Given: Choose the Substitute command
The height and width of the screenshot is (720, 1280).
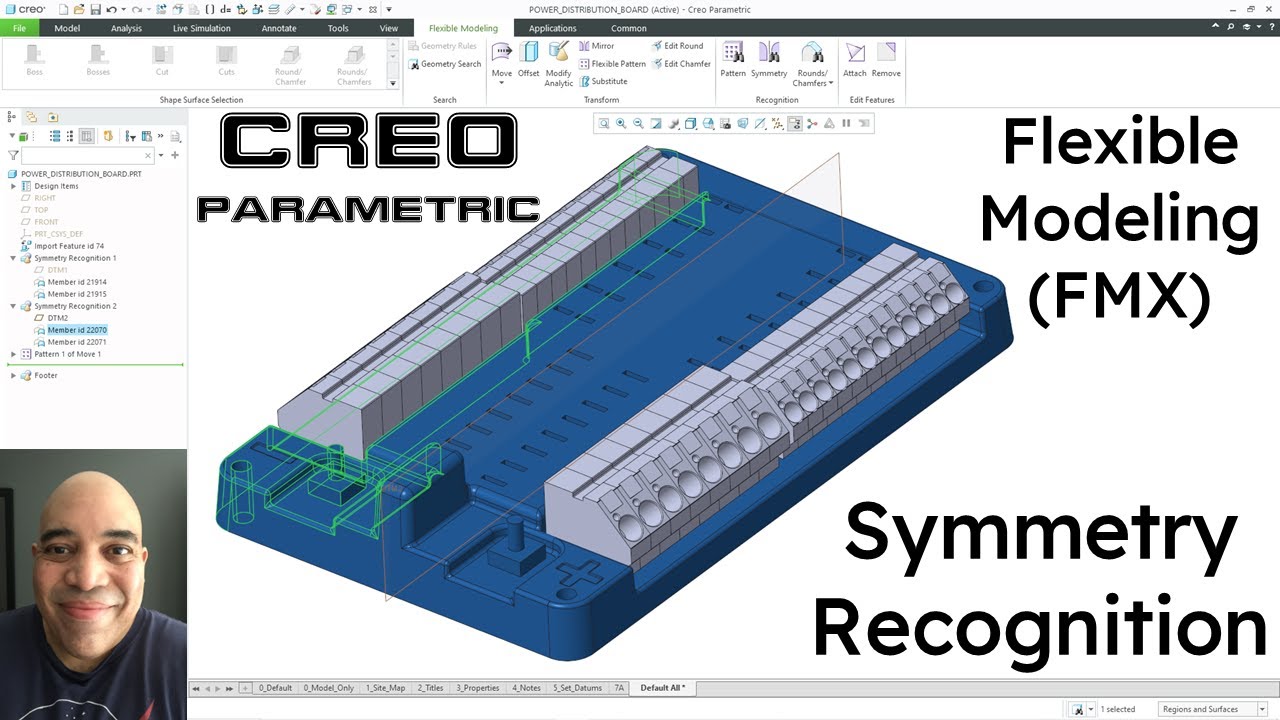Looking at the screenshot, I should pos(603,82).
